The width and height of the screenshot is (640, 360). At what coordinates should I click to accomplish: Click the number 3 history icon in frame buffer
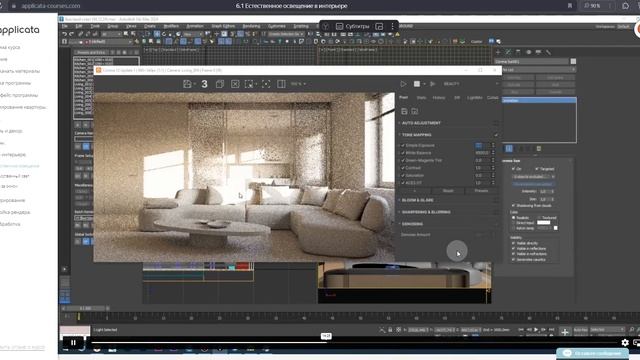tap(204, 84)
